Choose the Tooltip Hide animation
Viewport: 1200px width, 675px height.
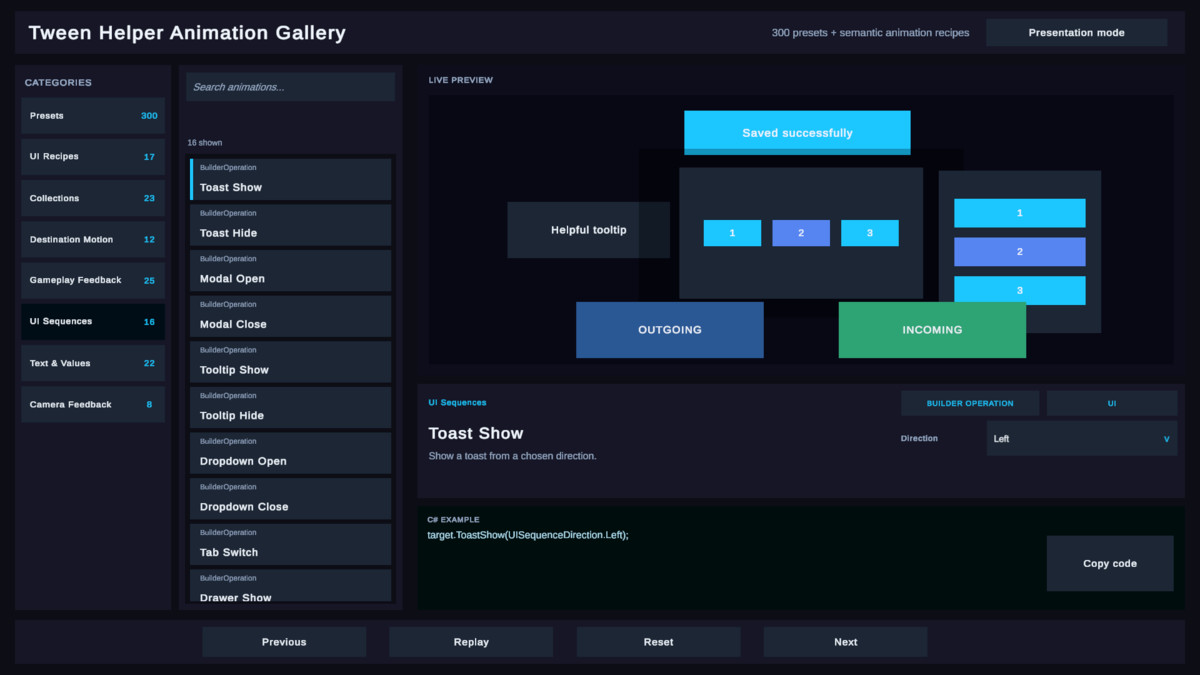pyautogui.click(x=291, y=408)
